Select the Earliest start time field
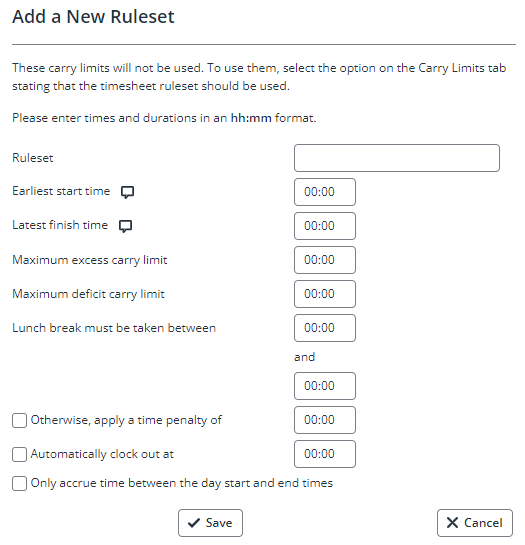 click(325, 192)
